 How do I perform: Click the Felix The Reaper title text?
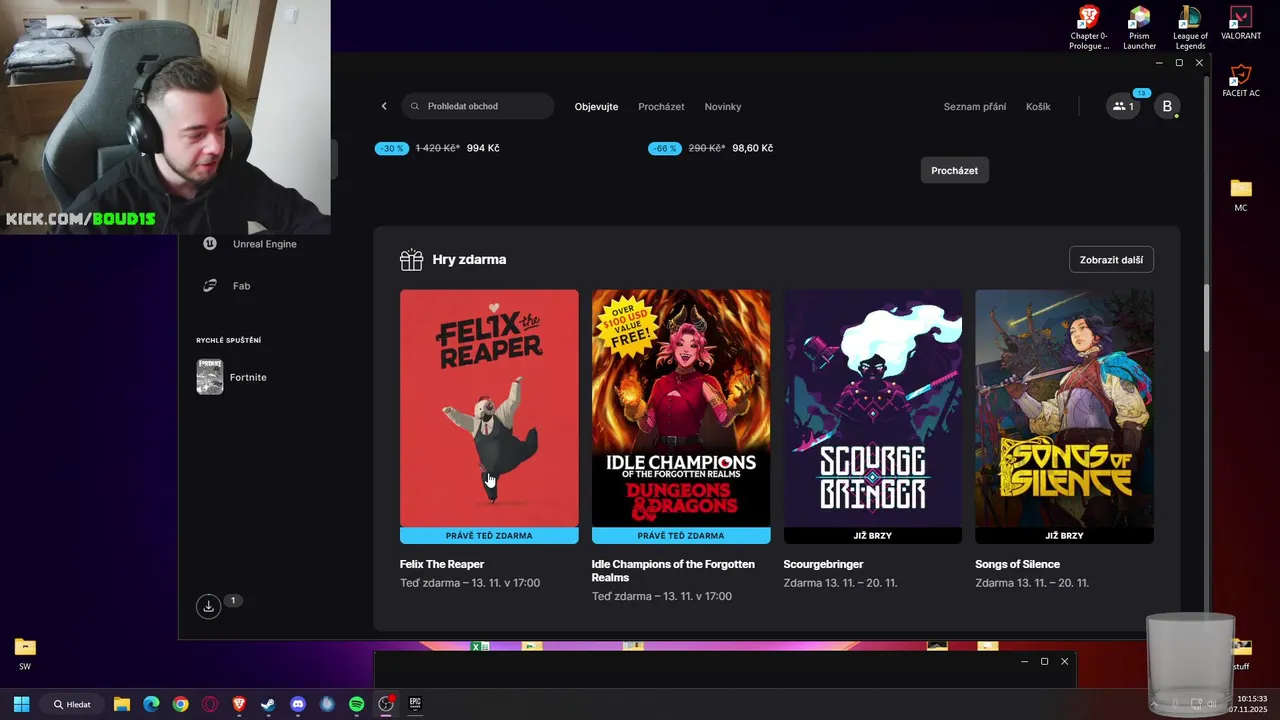(x=442, y=564)
